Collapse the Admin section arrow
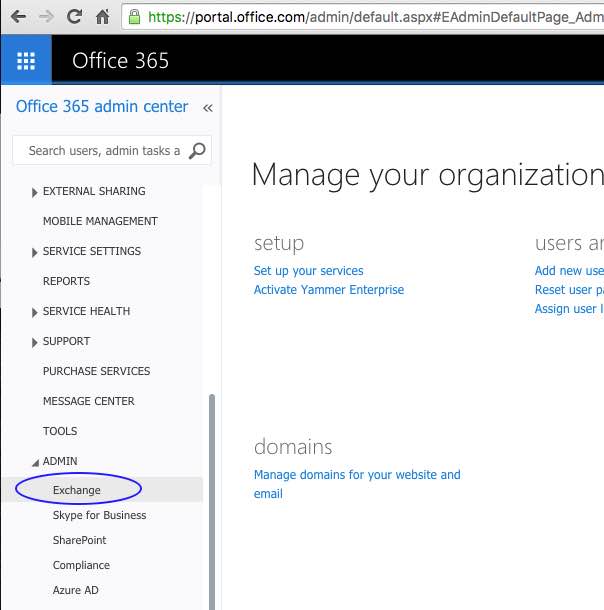 pos(35,462)
